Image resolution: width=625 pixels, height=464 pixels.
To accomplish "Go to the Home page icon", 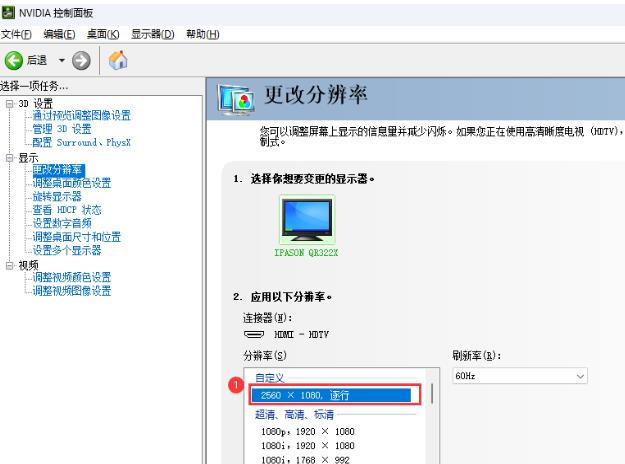I will 118,60.
